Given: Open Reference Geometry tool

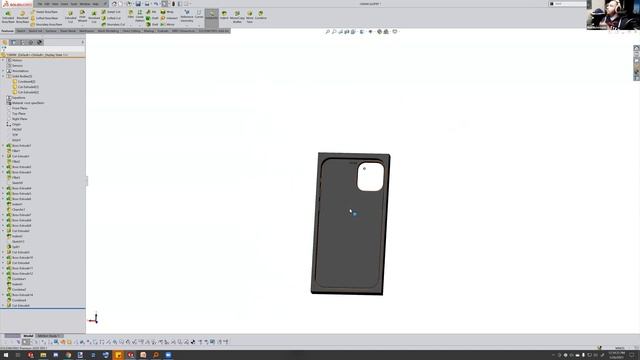Looking at the screenshot, I should [x=187, y=16].
